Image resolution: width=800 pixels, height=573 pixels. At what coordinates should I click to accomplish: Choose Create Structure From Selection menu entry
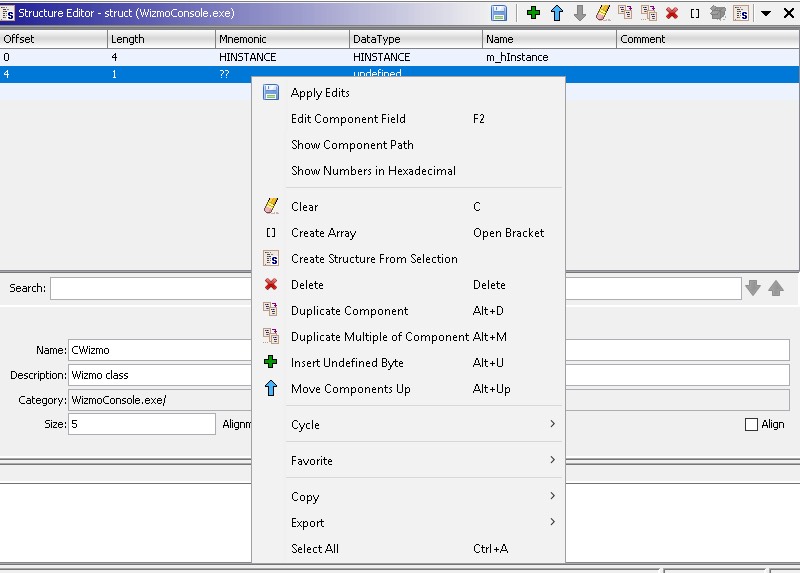click(408, 259)
